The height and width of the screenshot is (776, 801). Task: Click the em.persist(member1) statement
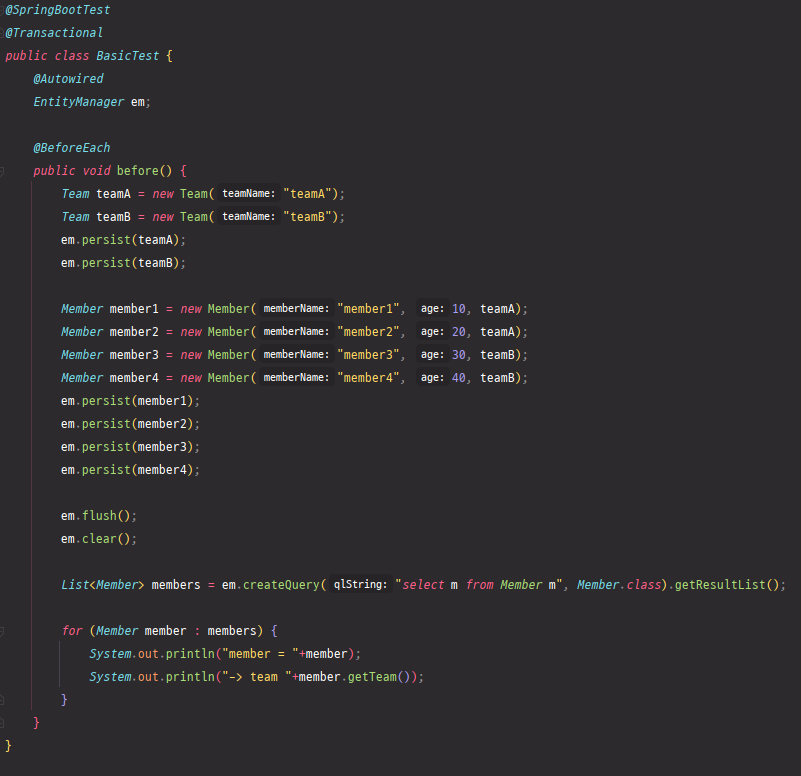(x=130, y=401)
